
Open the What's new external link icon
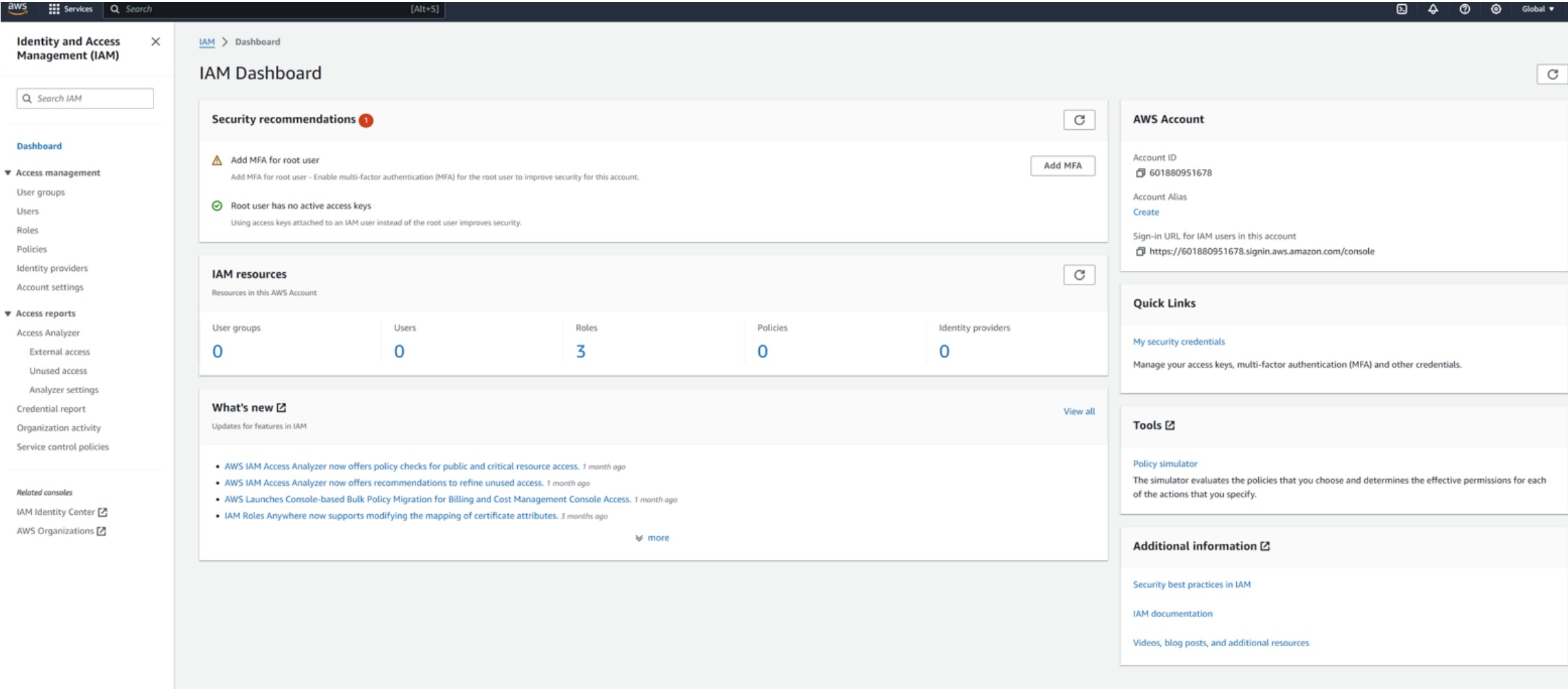coord(281,408)
